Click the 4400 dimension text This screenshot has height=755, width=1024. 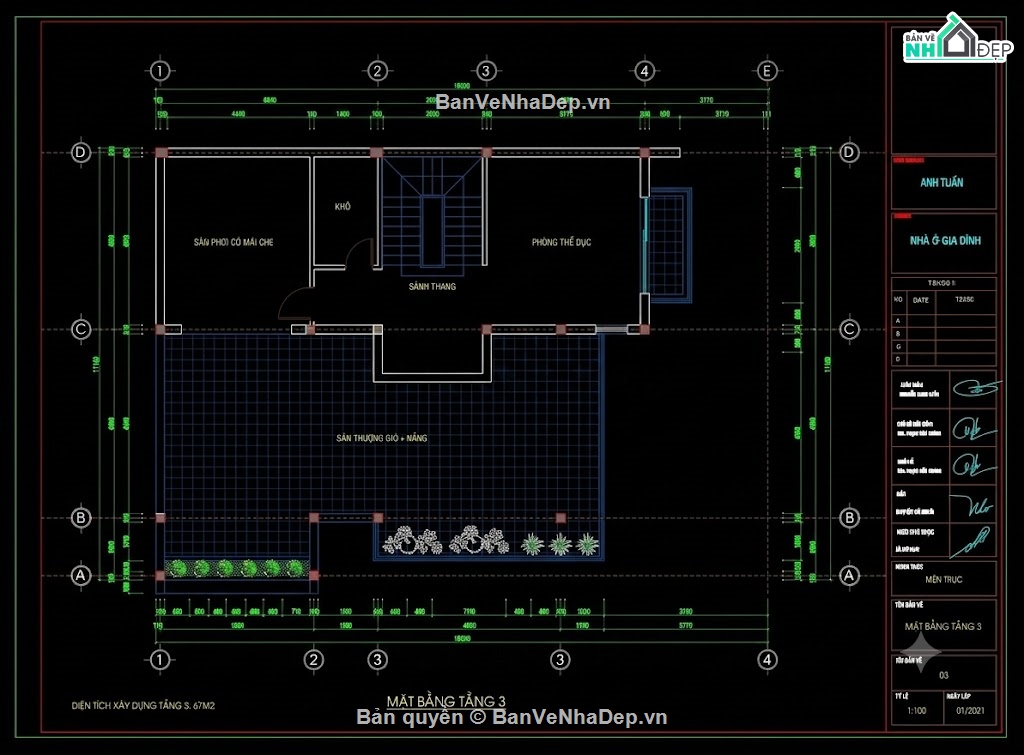pyautogui.click(x=238, y=114)
